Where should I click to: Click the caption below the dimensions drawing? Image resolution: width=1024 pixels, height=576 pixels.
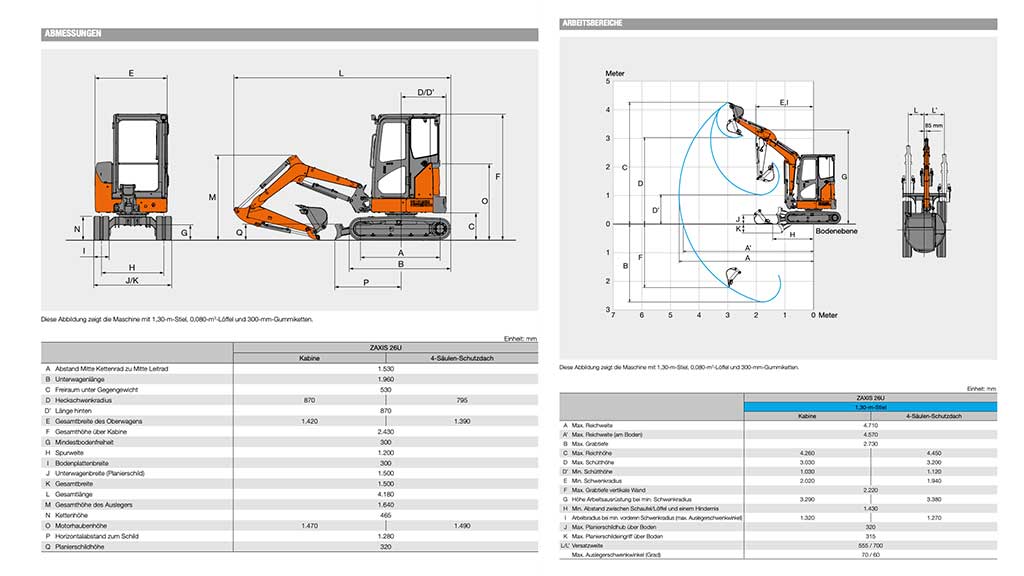177,319
